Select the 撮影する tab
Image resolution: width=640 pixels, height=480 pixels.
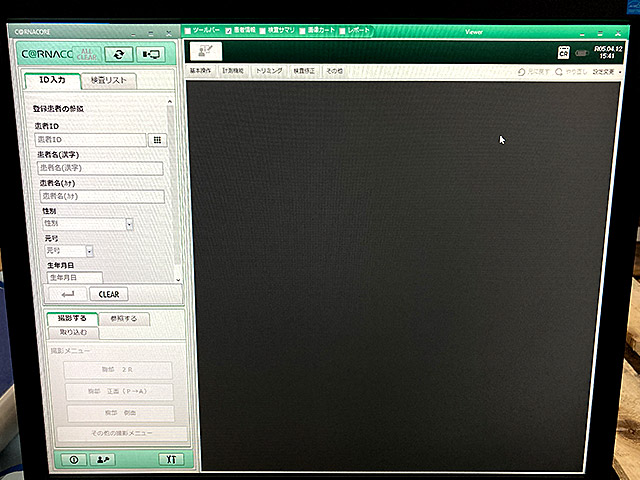[72, 318]
